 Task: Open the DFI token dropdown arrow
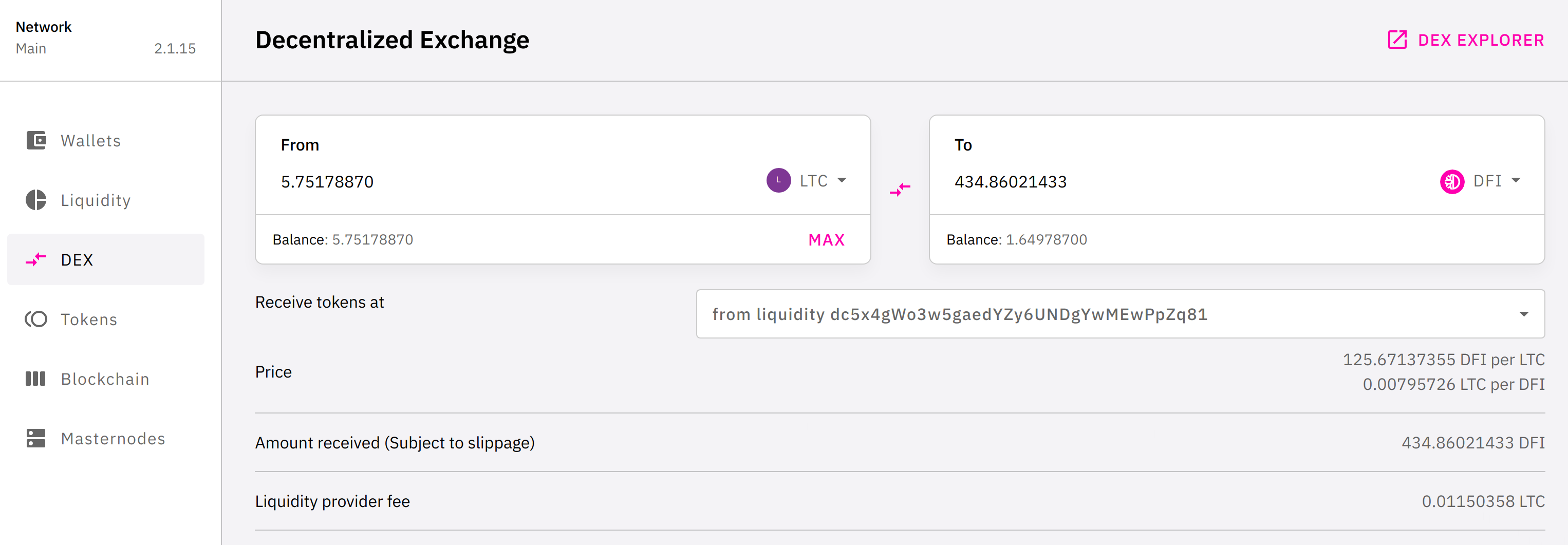click(1516, 181)
